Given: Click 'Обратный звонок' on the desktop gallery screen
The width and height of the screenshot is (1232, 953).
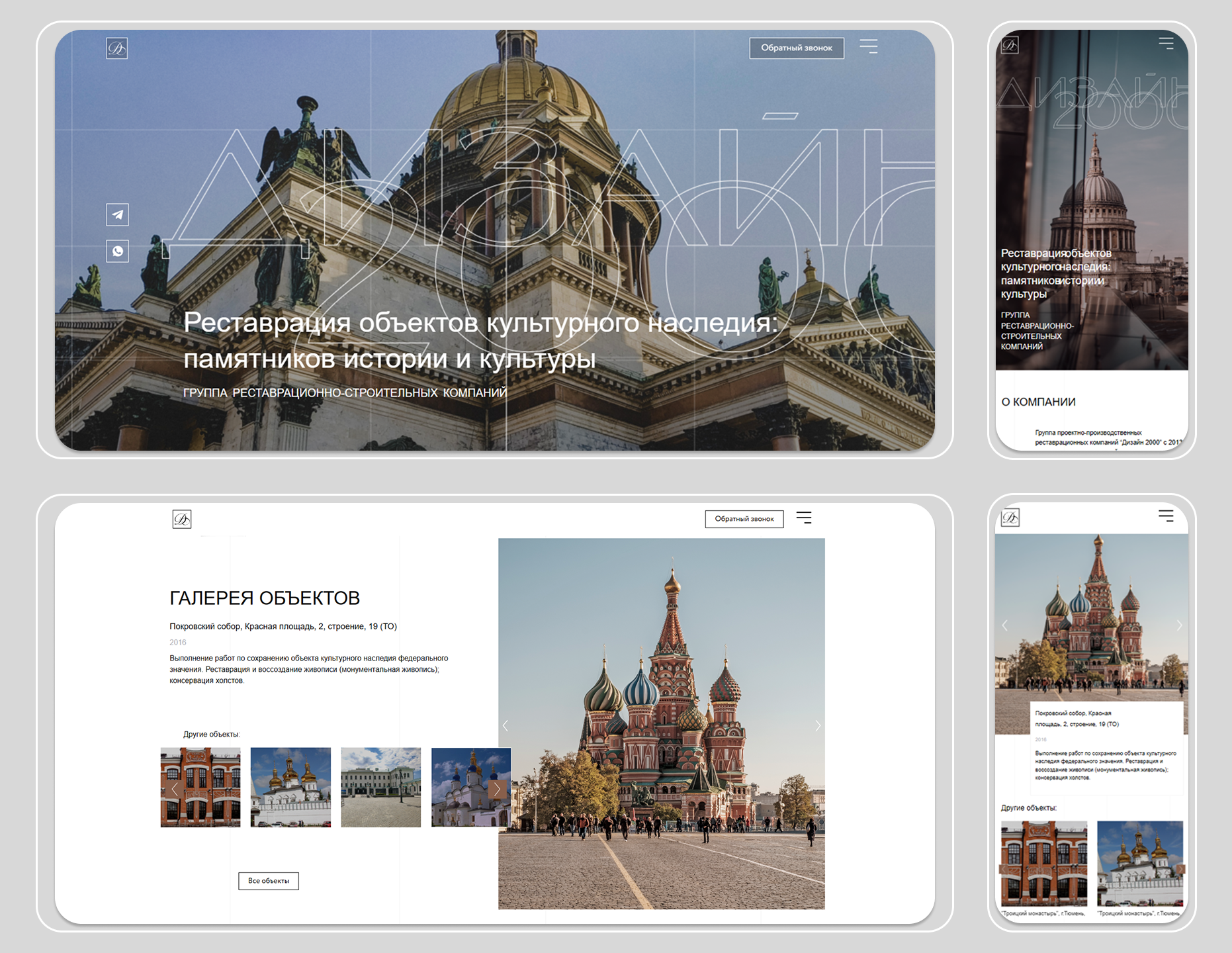Looking at the screenshot, I should (744, 519).
